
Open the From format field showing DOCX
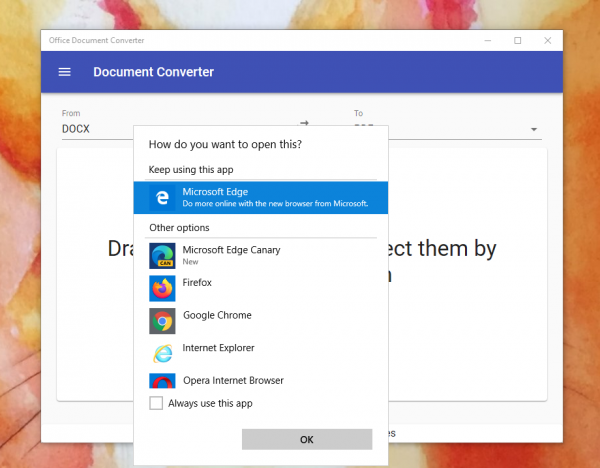98,129
